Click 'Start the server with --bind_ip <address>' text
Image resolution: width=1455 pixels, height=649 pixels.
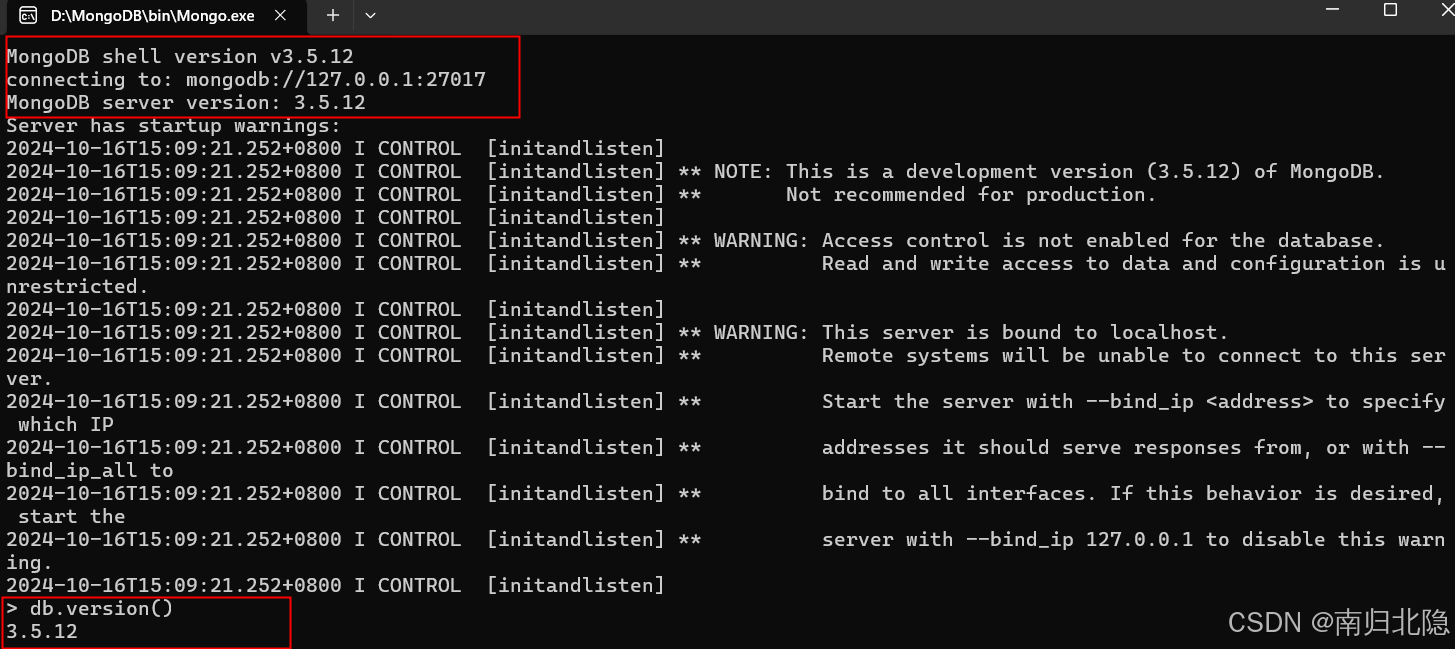pos(1068,401)
